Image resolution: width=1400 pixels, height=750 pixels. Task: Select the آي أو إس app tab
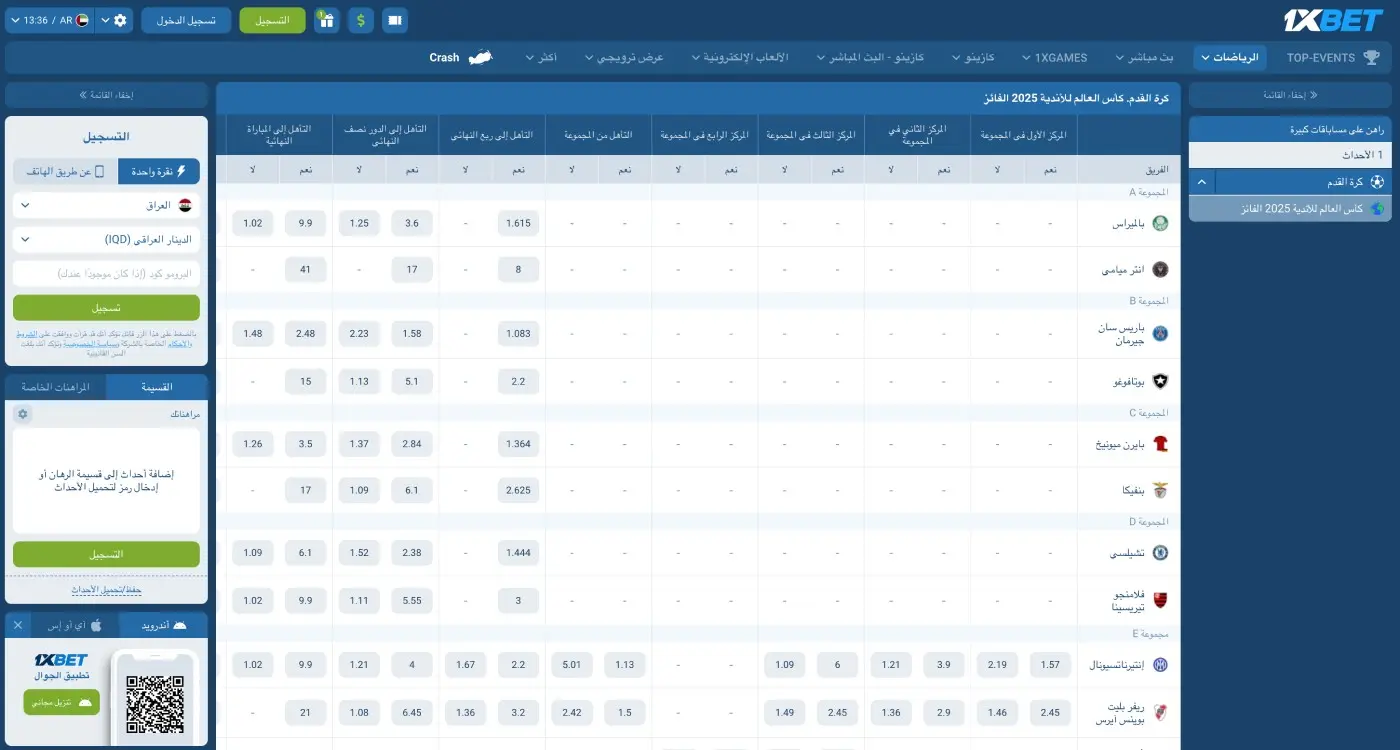[x=76, y=625]
